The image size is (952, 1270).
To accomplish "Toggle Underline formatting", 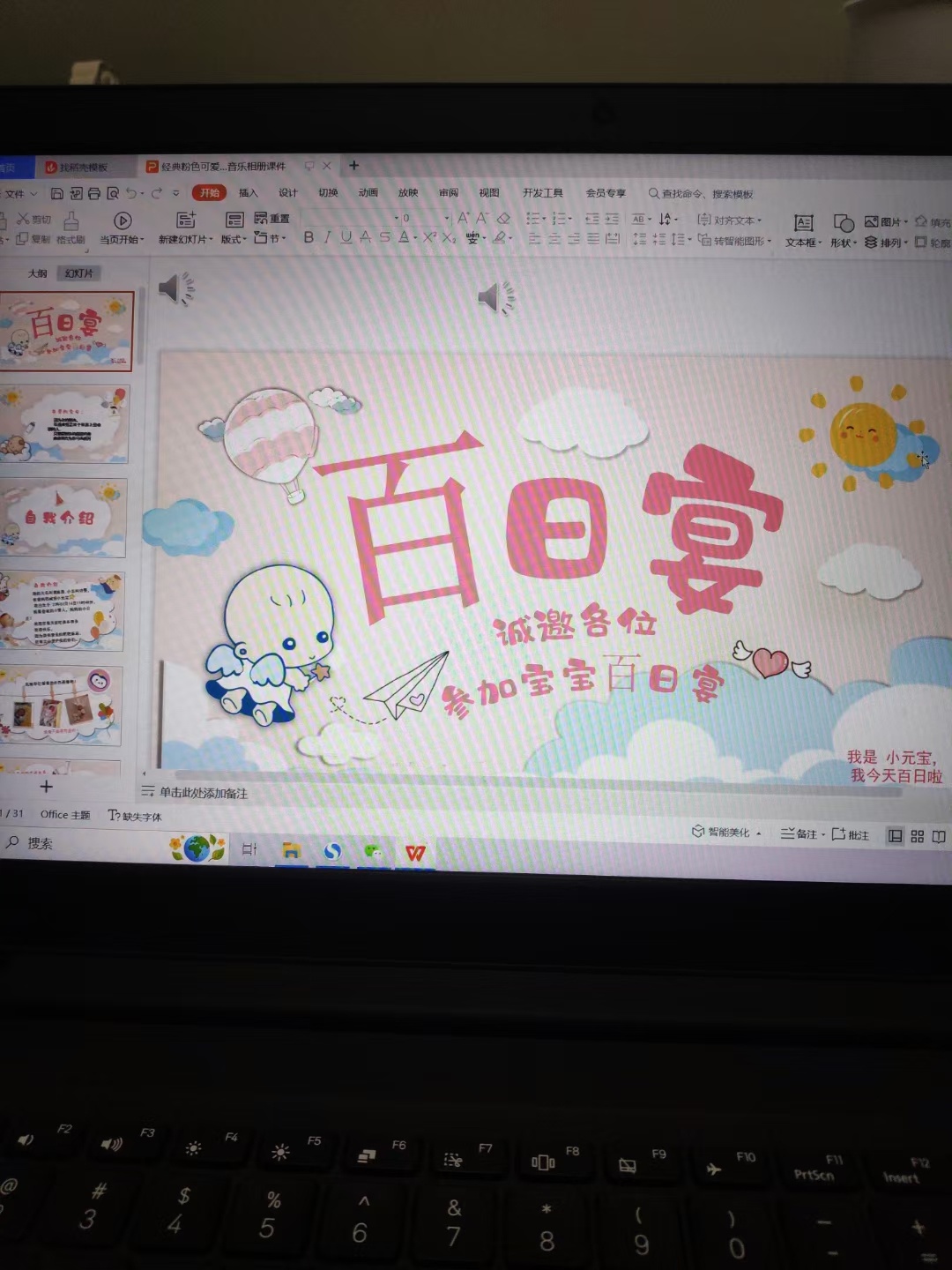I will [346, 237].
